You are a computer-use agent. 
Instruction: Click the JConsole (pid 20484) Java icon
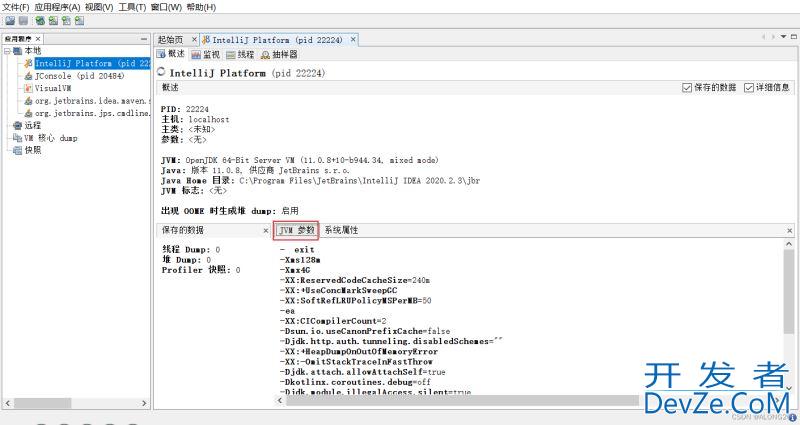tap(29, 76)
